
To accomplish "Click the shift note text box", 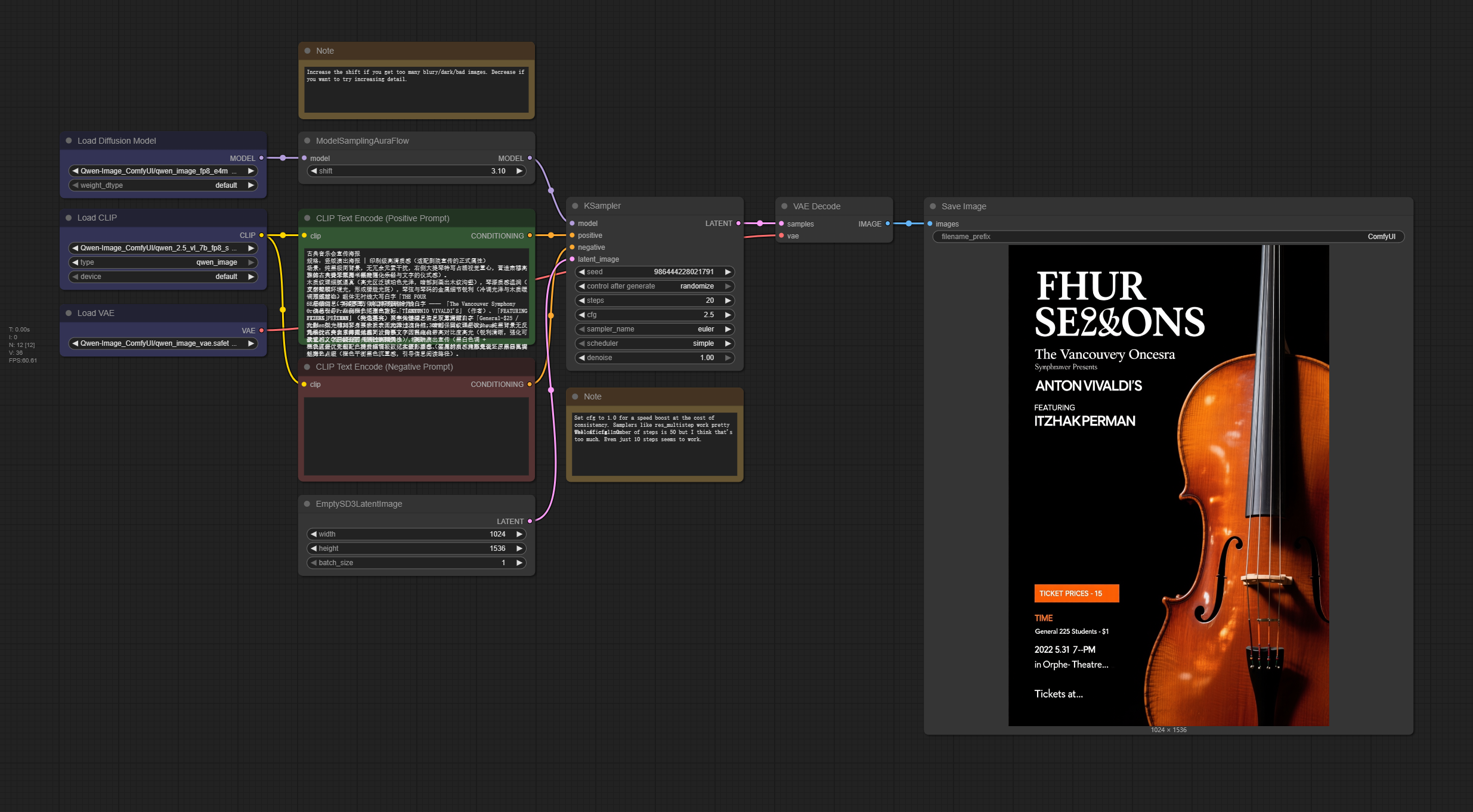I will pos(416,89).
